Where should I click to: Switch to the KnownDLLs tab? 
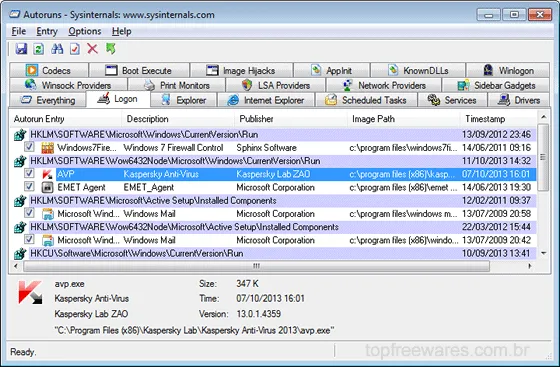(x=418, y=70)
